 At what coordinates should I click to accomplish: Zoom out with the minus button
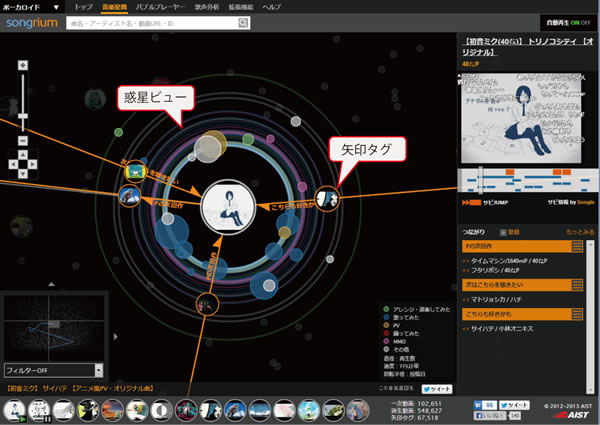23,141
